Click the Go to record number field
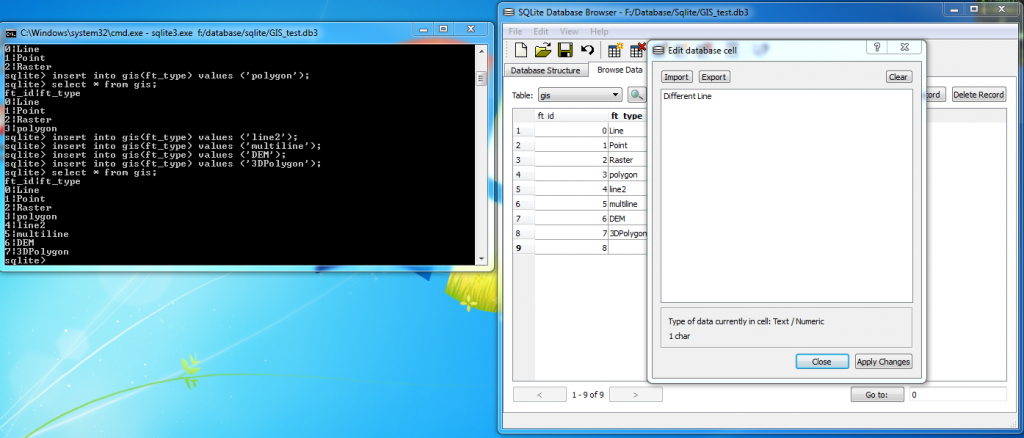This screenshot has width=1024, height=438. (x=957, y=395)
